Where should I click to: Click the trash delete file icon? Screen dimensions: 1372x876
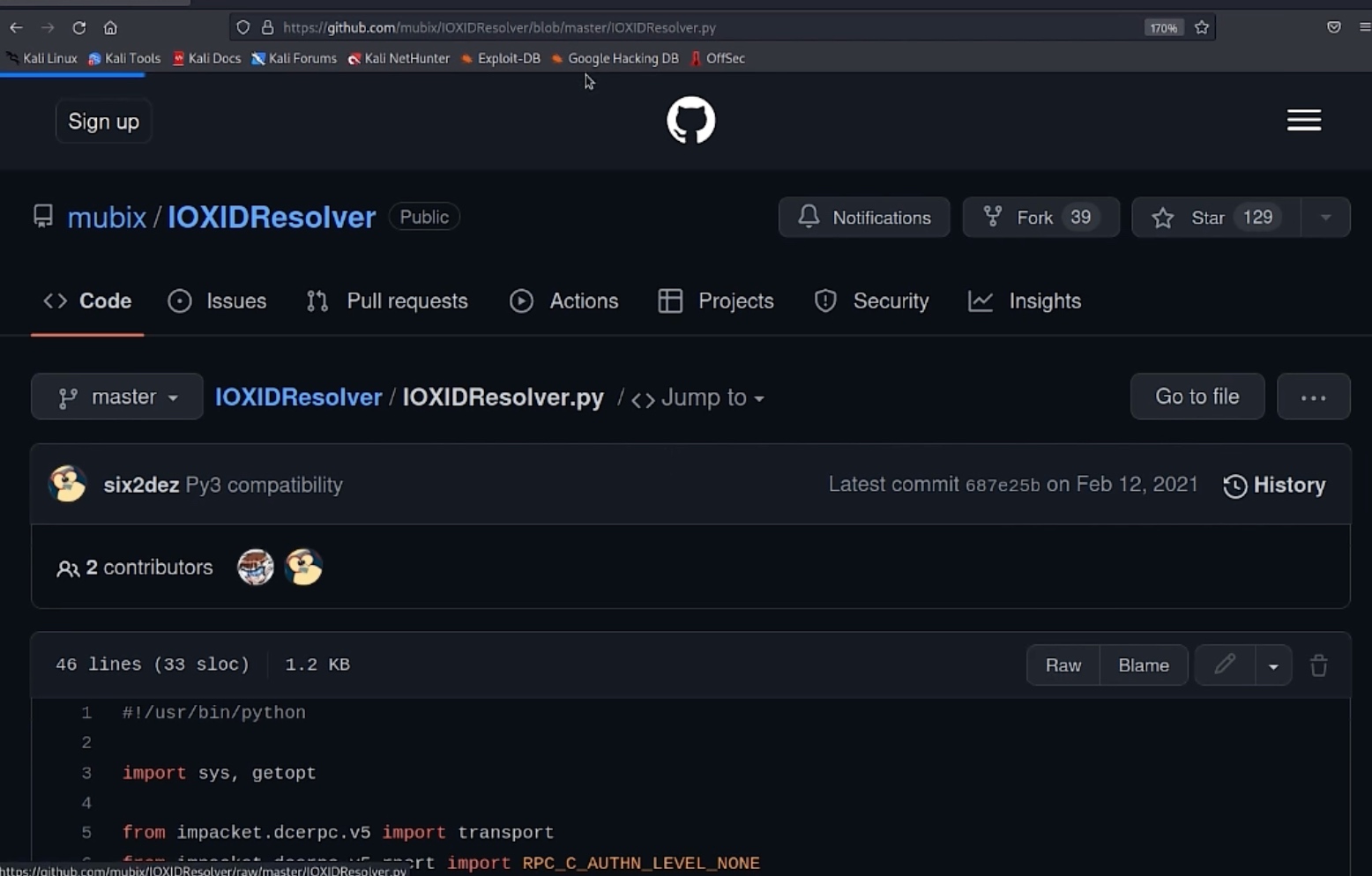coord(1318,665)
